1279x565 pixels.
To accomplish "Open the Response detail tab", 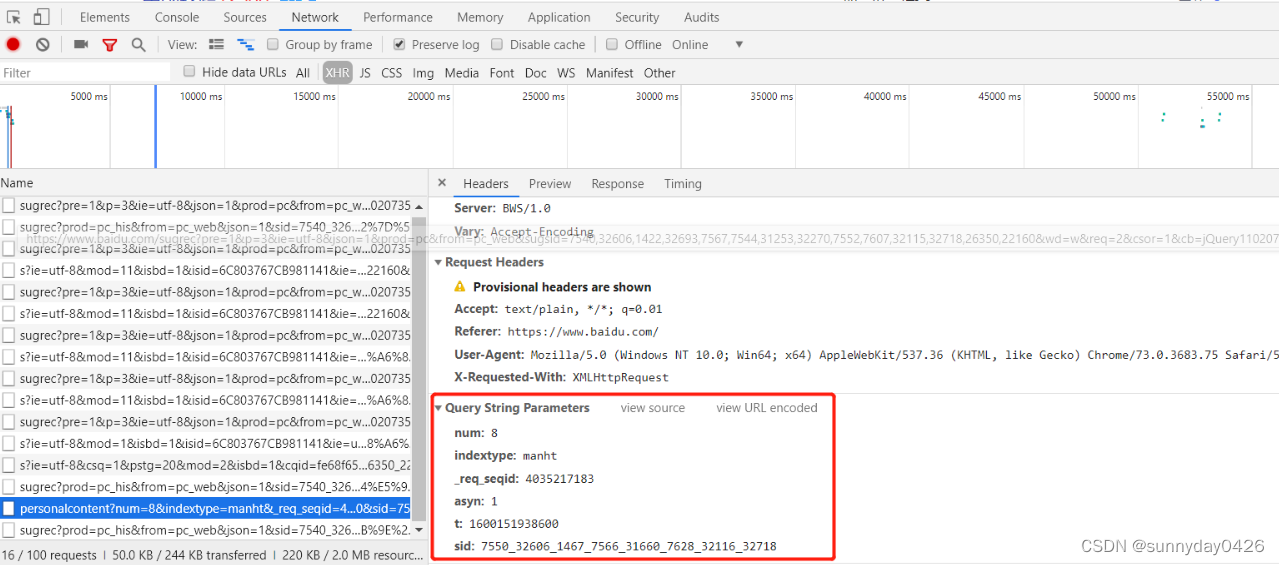I will (618, 184).
